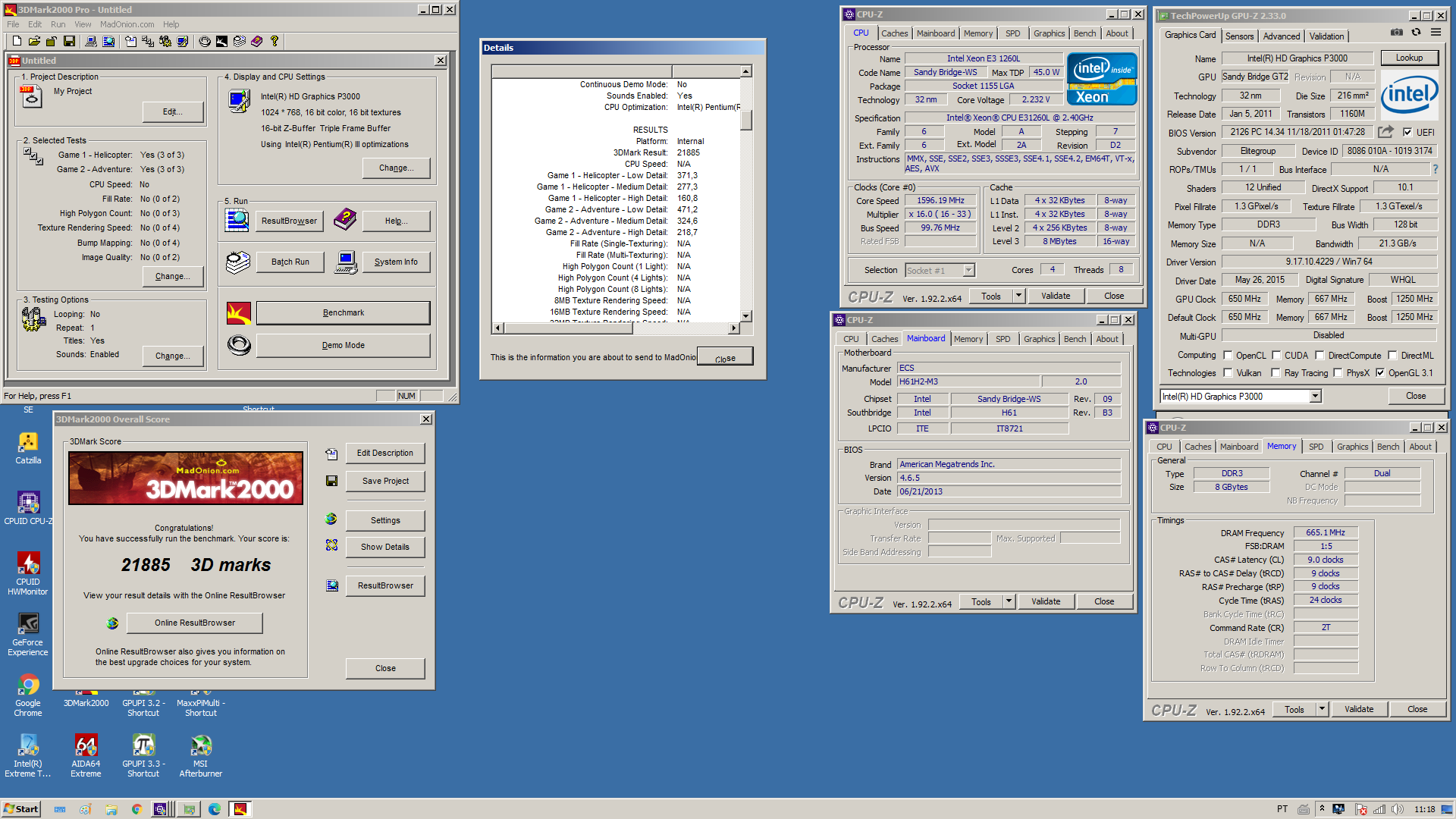Click the Lookup button in GPU-Z

coord(1408,58)
